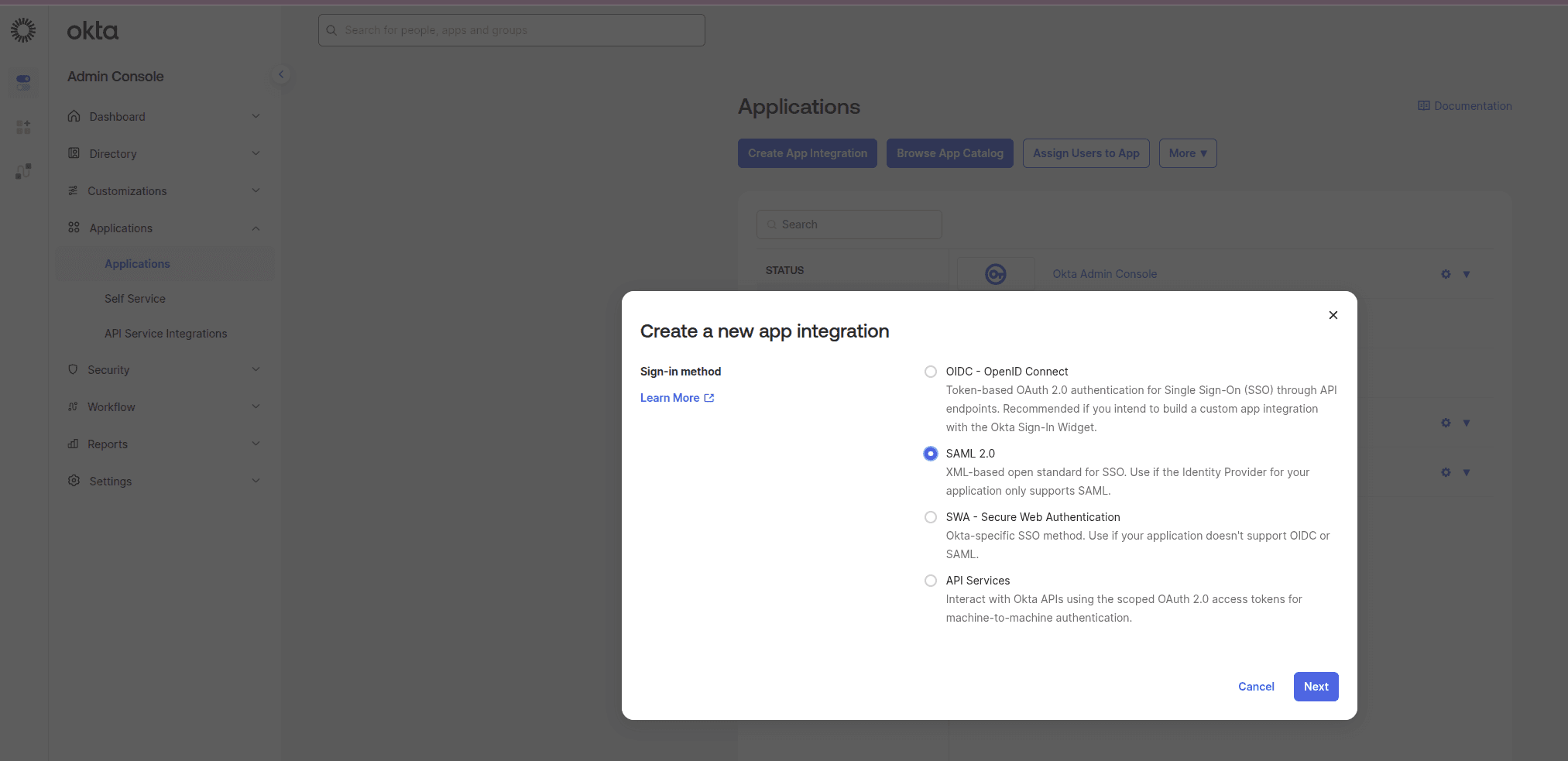Expand the Security menu chevron
Screen dimensions: 1568x761
256,369
